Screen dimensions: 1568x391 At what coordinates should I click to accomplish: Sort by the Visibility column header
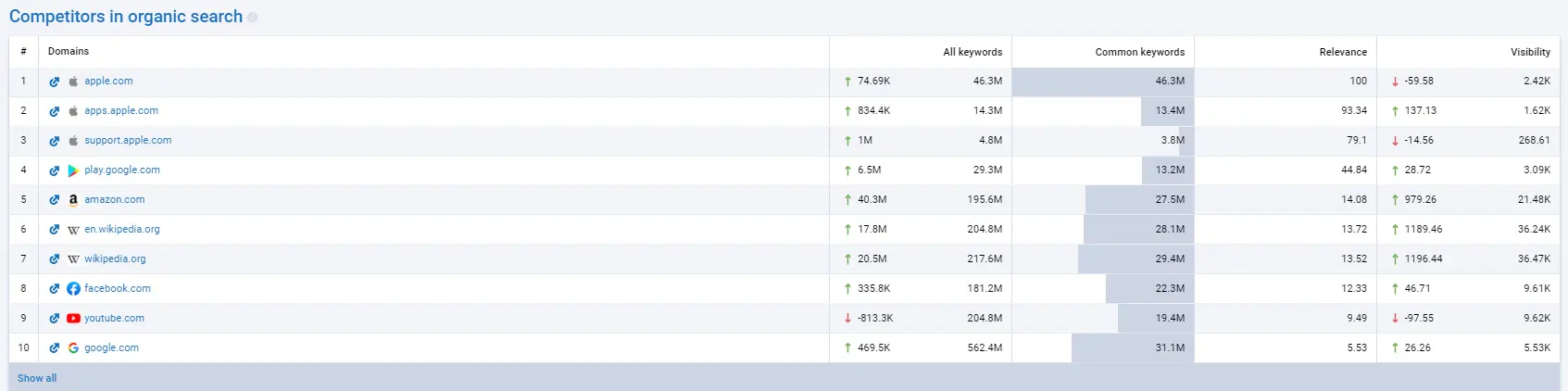coord(1530,52)
